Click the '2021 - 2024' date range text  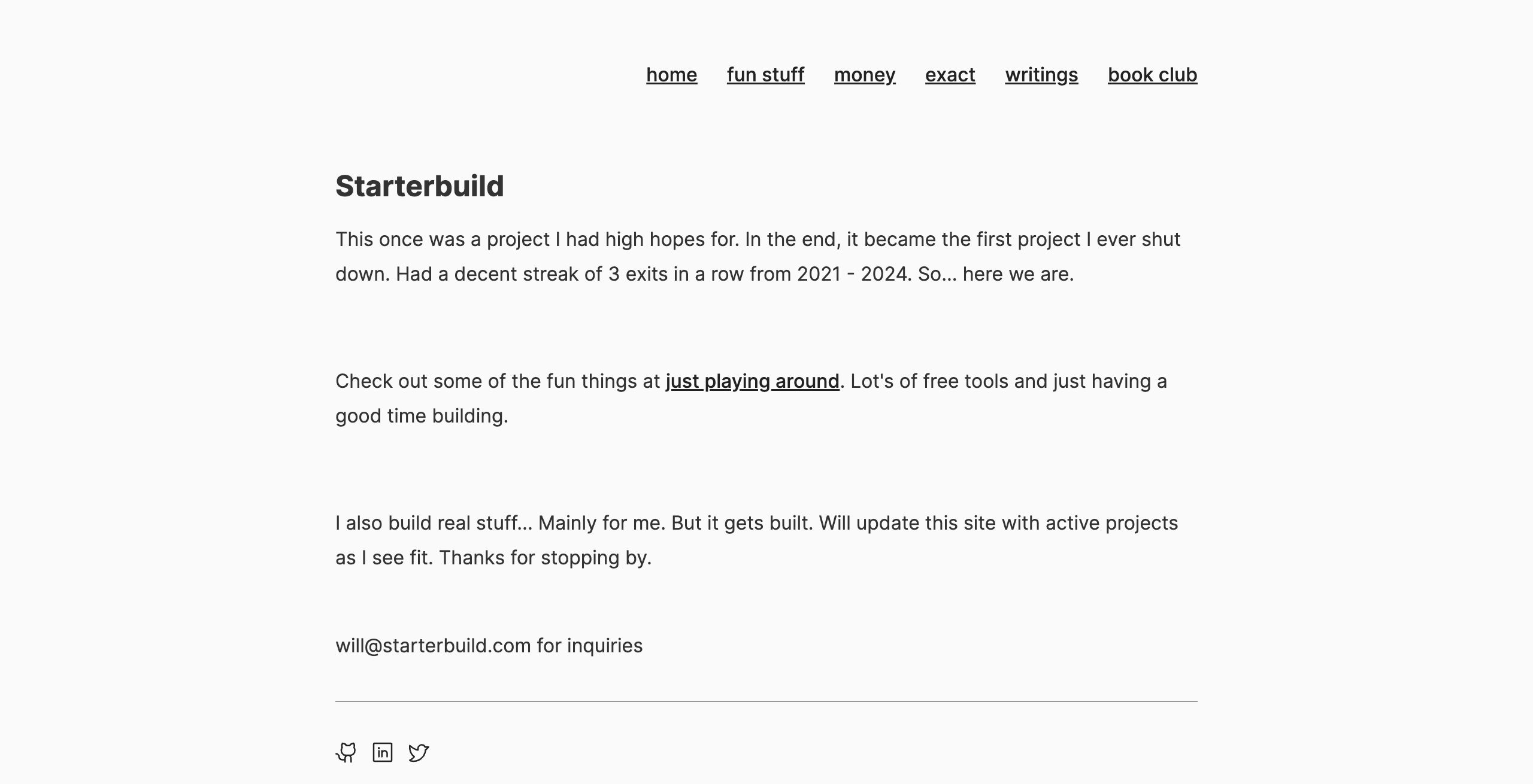(x=853, y=274)
